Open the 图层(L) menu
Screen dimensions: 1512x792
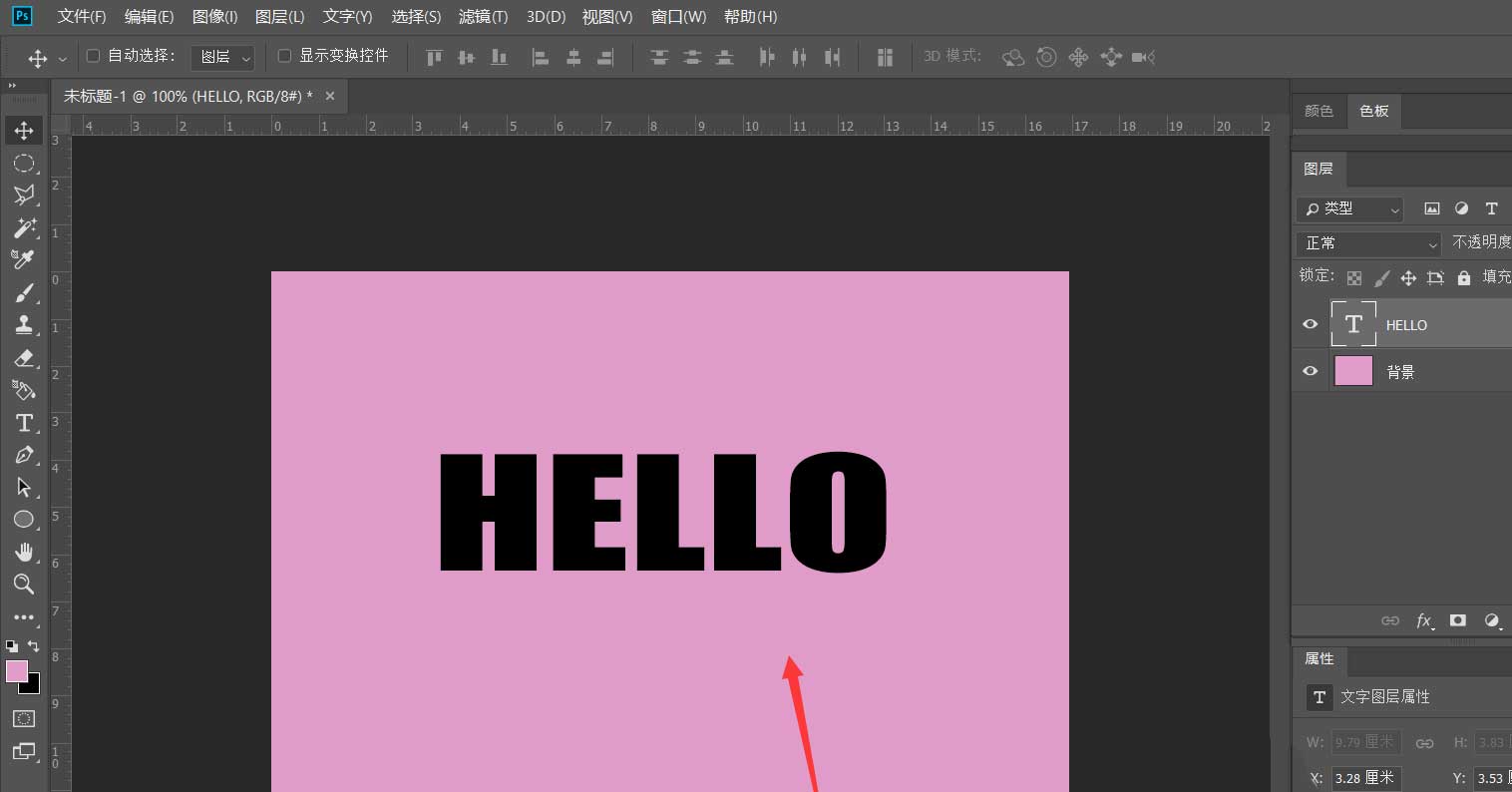(x=279, y=17)
